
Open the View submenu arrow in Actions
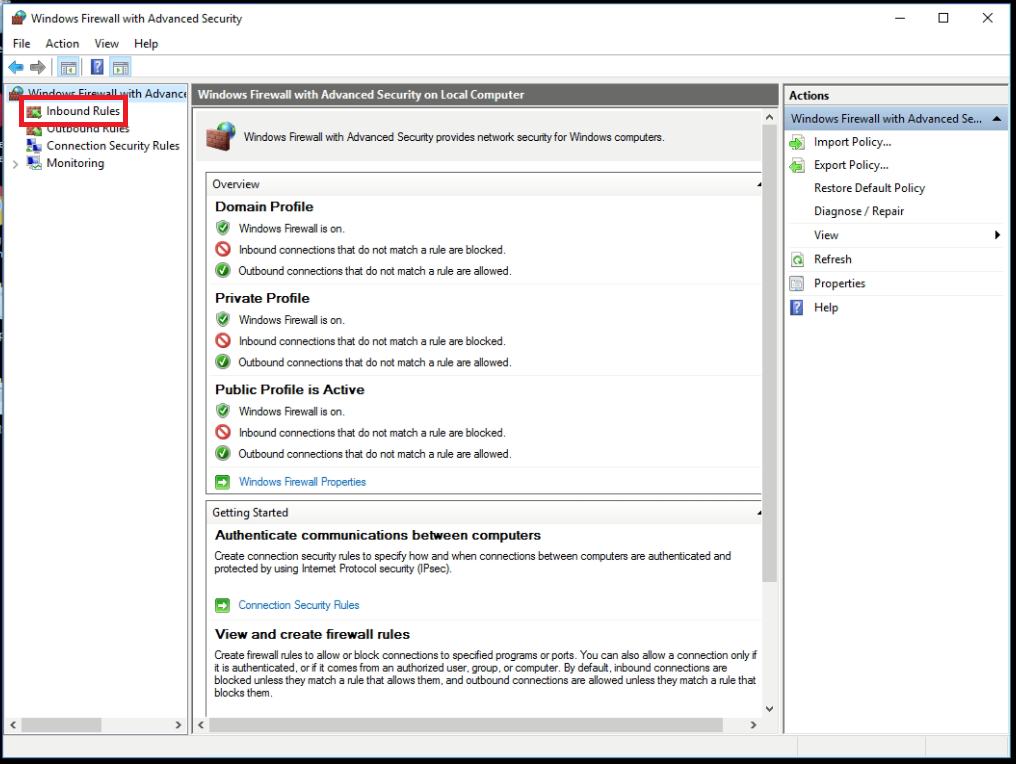coord(997,235)
